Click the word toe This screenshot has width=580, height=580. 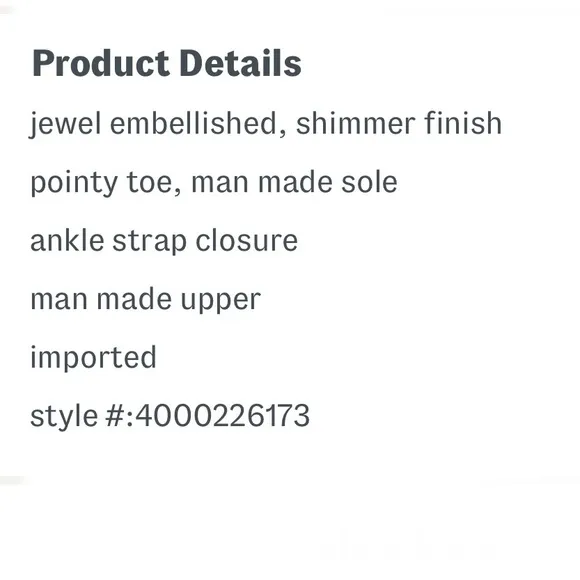click(149, 183)
